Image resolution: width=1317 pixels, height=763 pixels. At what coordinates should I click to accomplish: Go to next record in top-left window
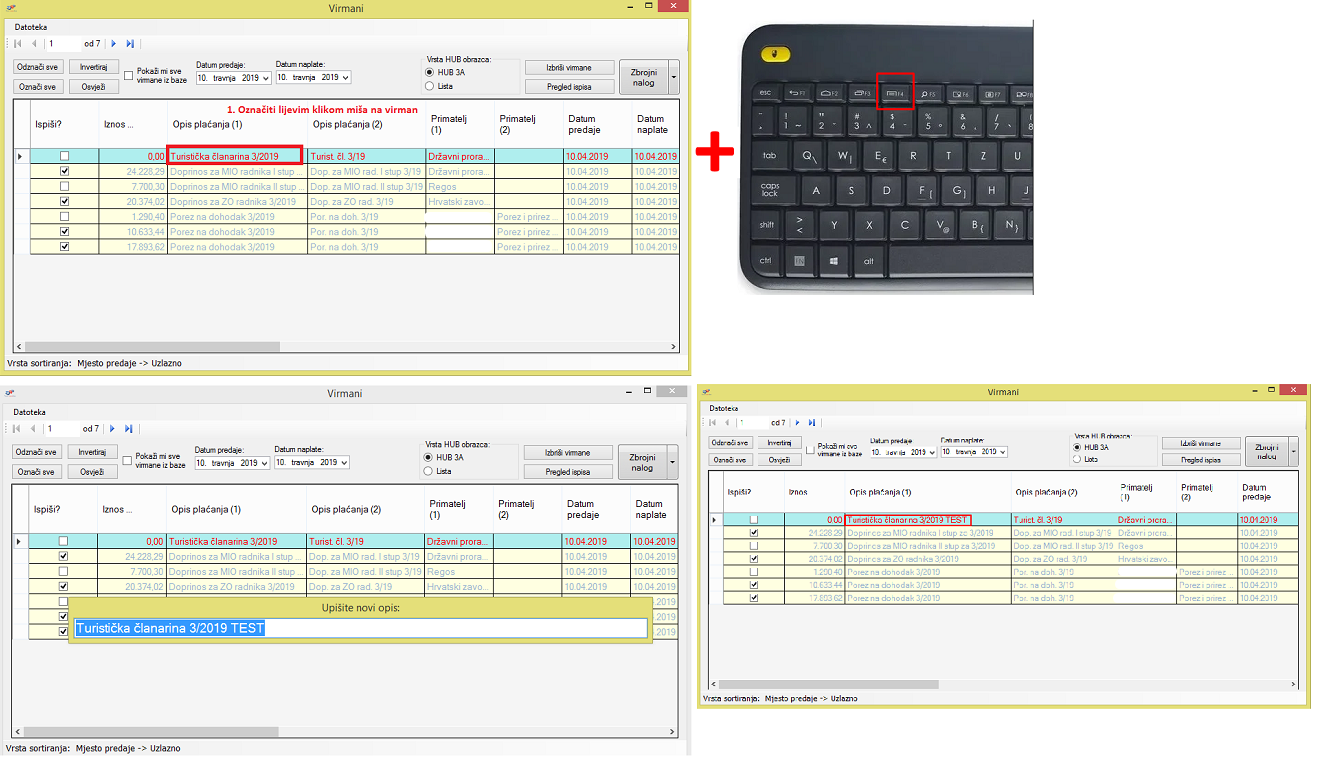coord(114,44)
